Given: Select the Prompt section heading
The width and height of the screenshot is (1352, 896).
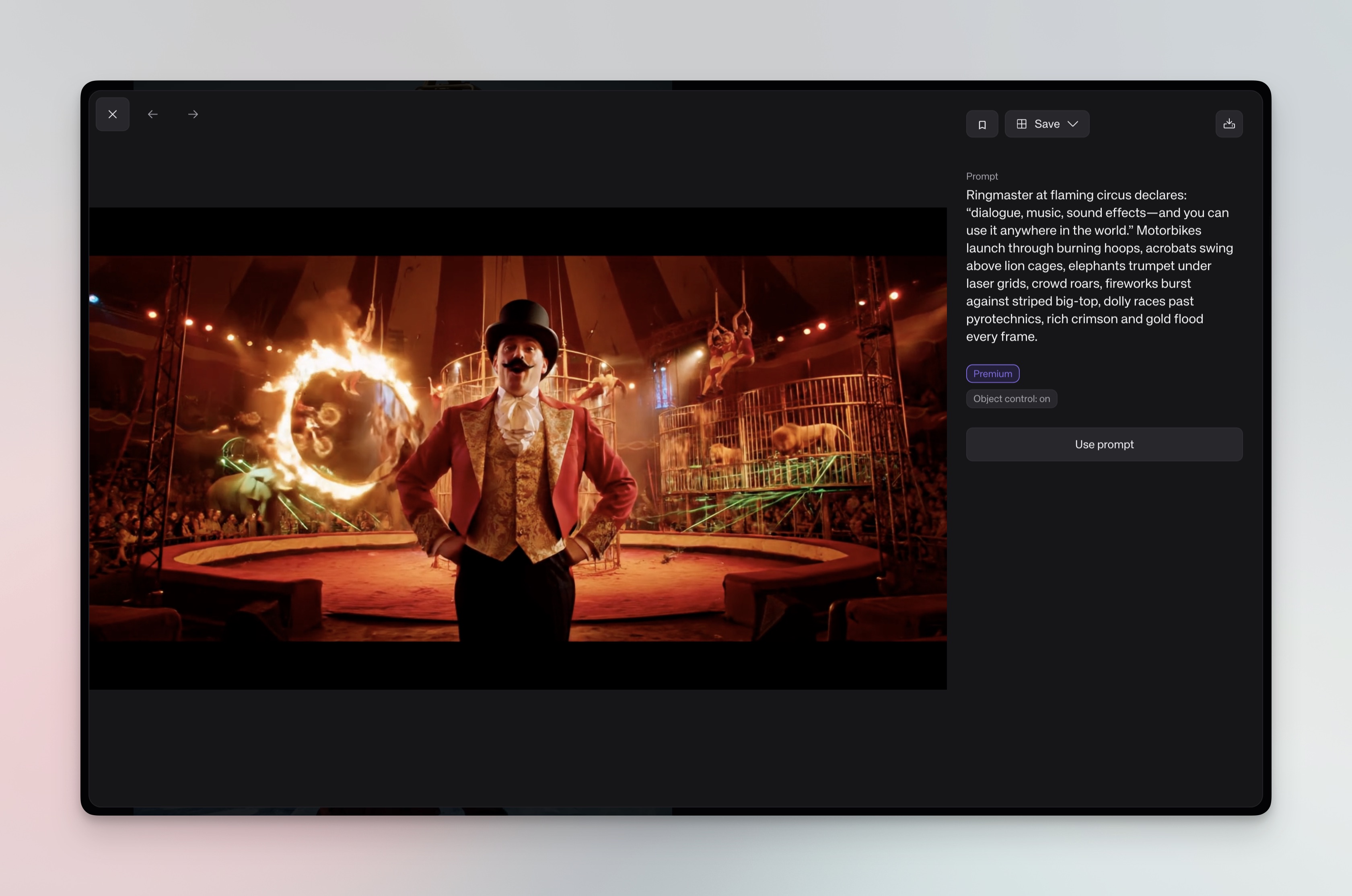Looking at the screenshot, I should 982,176.
